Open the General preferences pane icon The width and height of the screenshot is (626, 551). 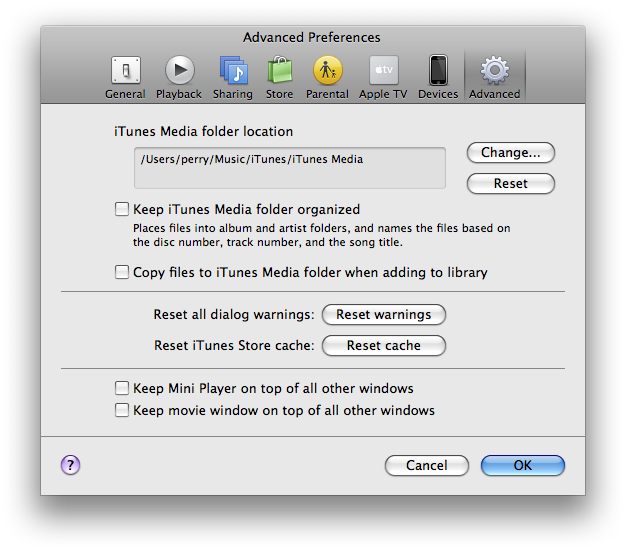click(x=125, y=70)
